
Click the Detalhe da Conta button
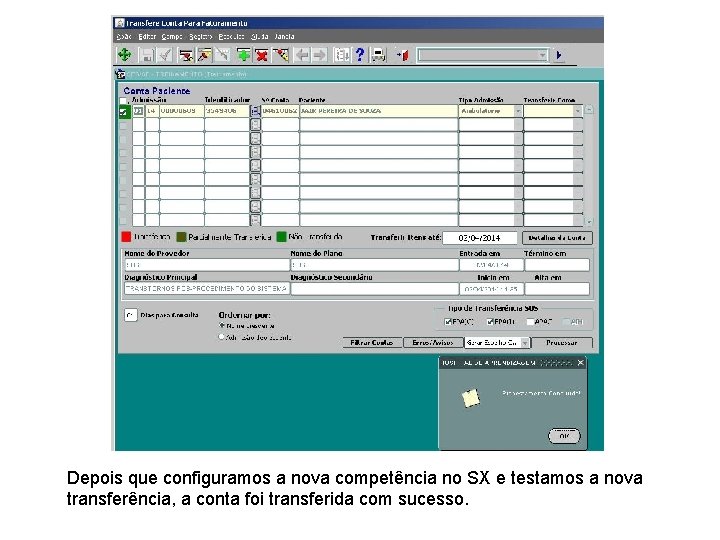[557, 238]
